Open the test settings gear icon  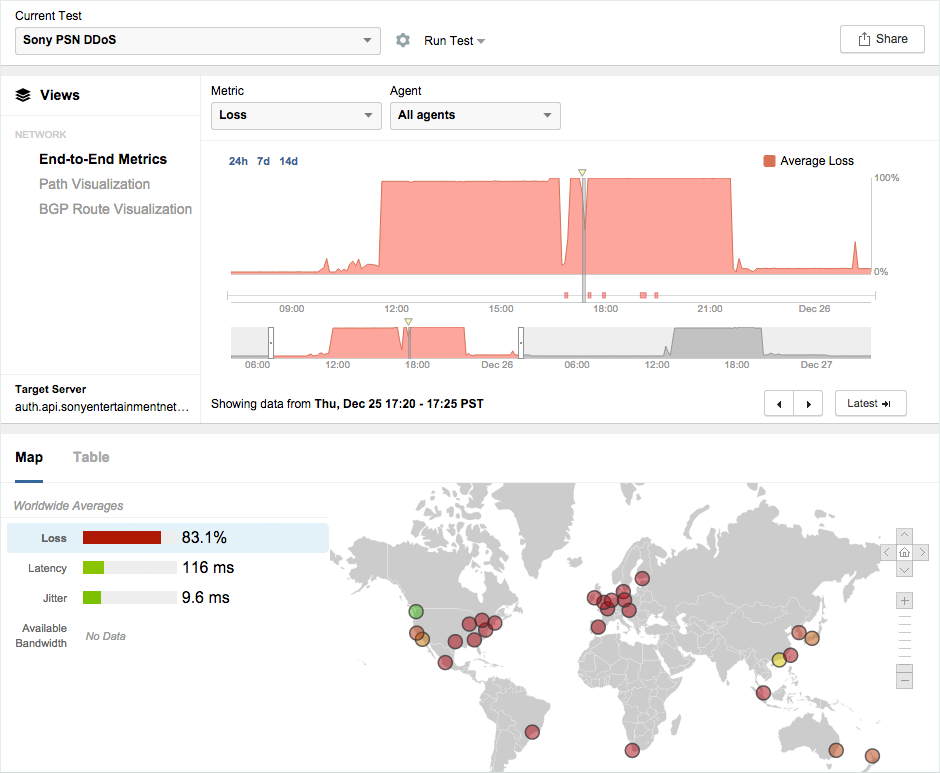pyautogui.click(x=403, y=40)
